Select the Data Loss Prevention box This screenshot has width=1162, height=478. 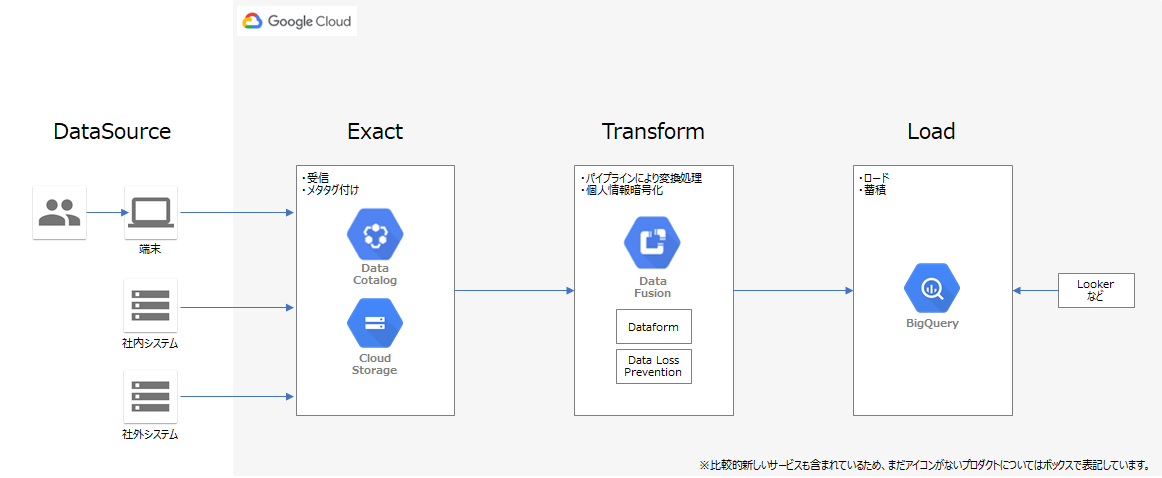point(654,366)
